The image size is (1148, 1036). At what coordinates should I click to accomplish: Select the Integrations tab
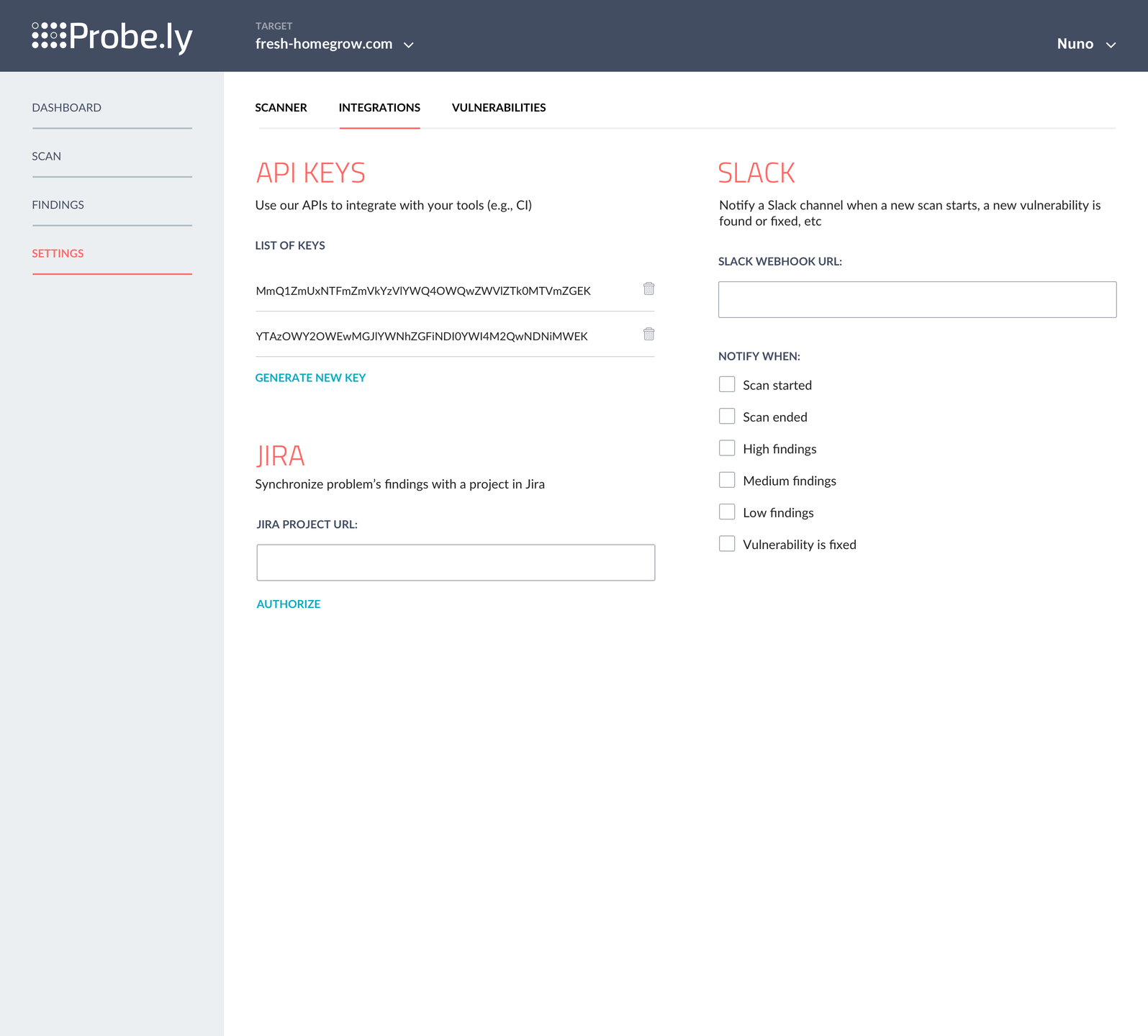pyautogui.click(x=380, y=108)
